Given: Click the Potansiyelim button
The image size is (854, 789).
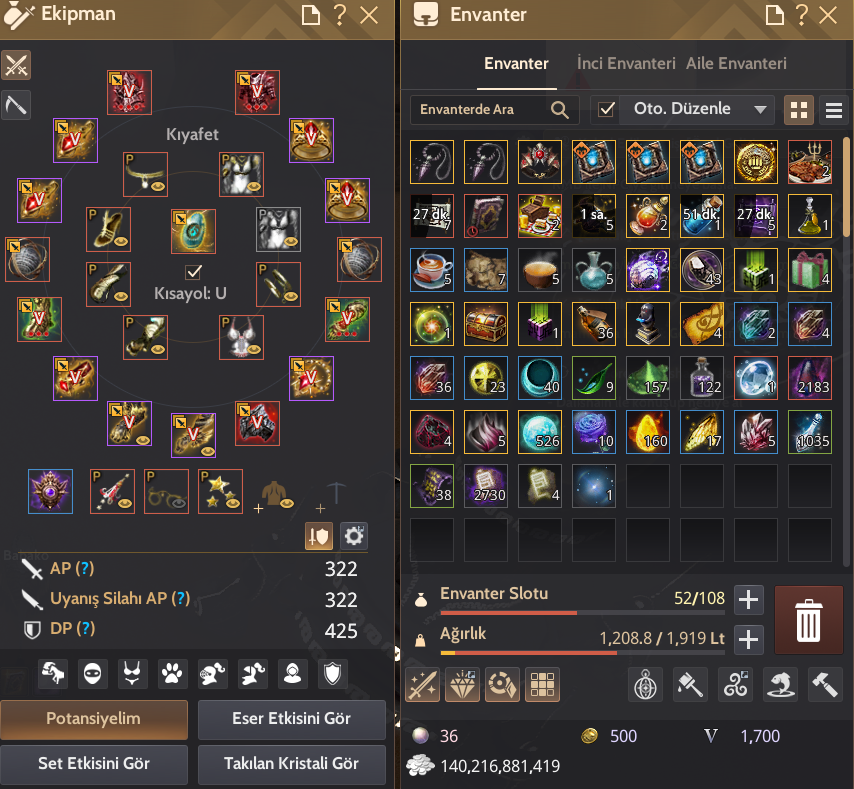Looking at the screenshot, I should coord(94,719).
